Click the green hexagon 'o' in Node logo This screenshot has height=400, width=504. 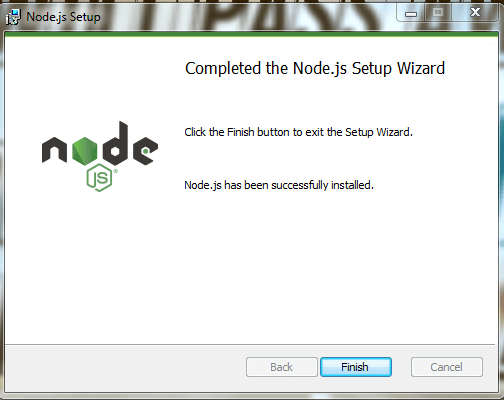(85, 151)
